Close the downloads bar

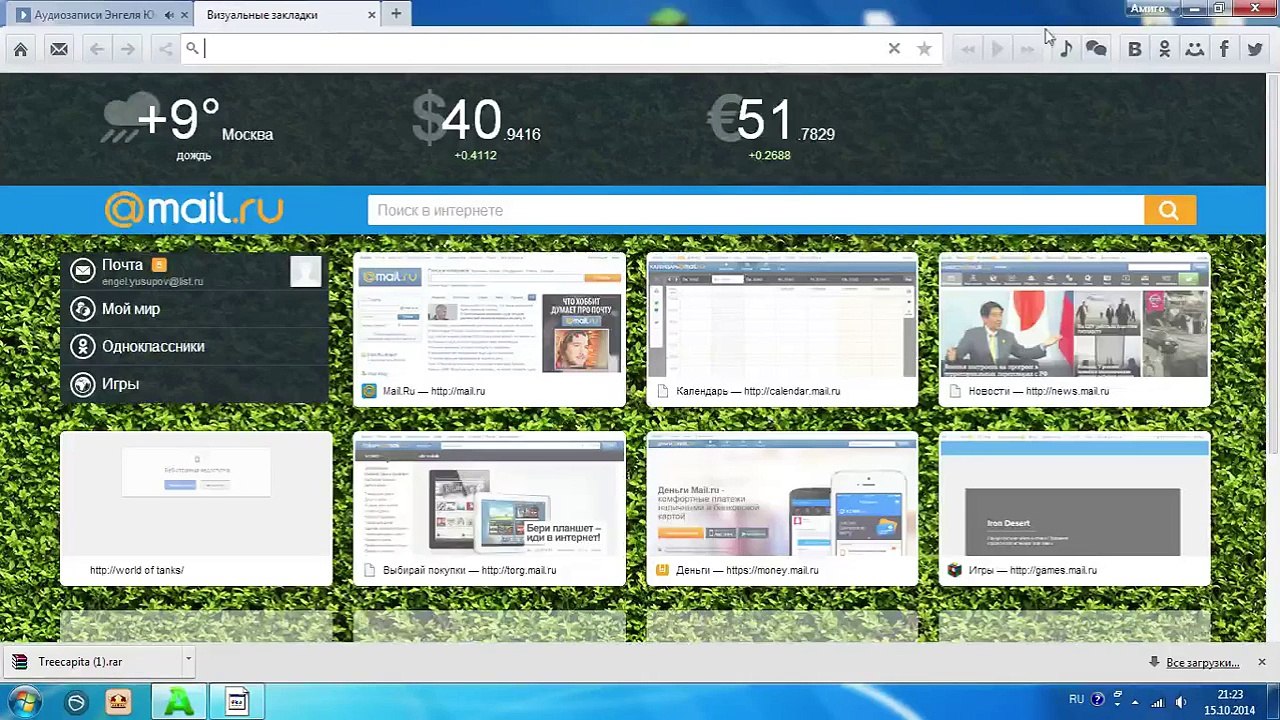point(1262,662)
